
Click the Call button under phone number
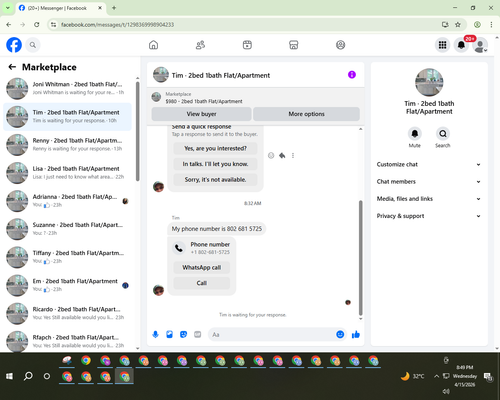[202, 283]
